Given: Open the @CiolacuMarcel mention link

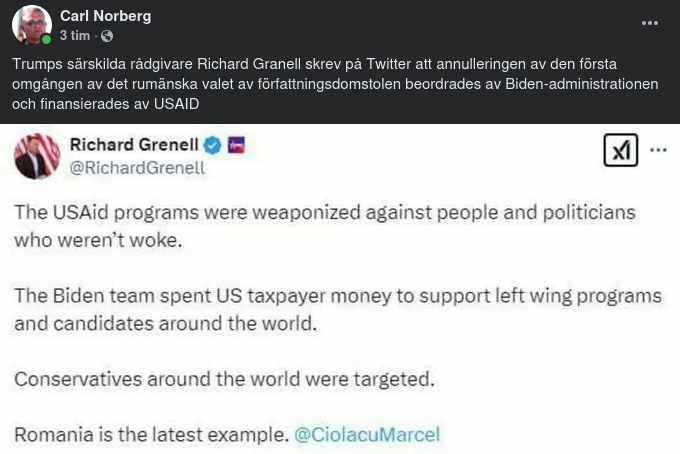Looking at the screenshot, I should click(367, 435).
